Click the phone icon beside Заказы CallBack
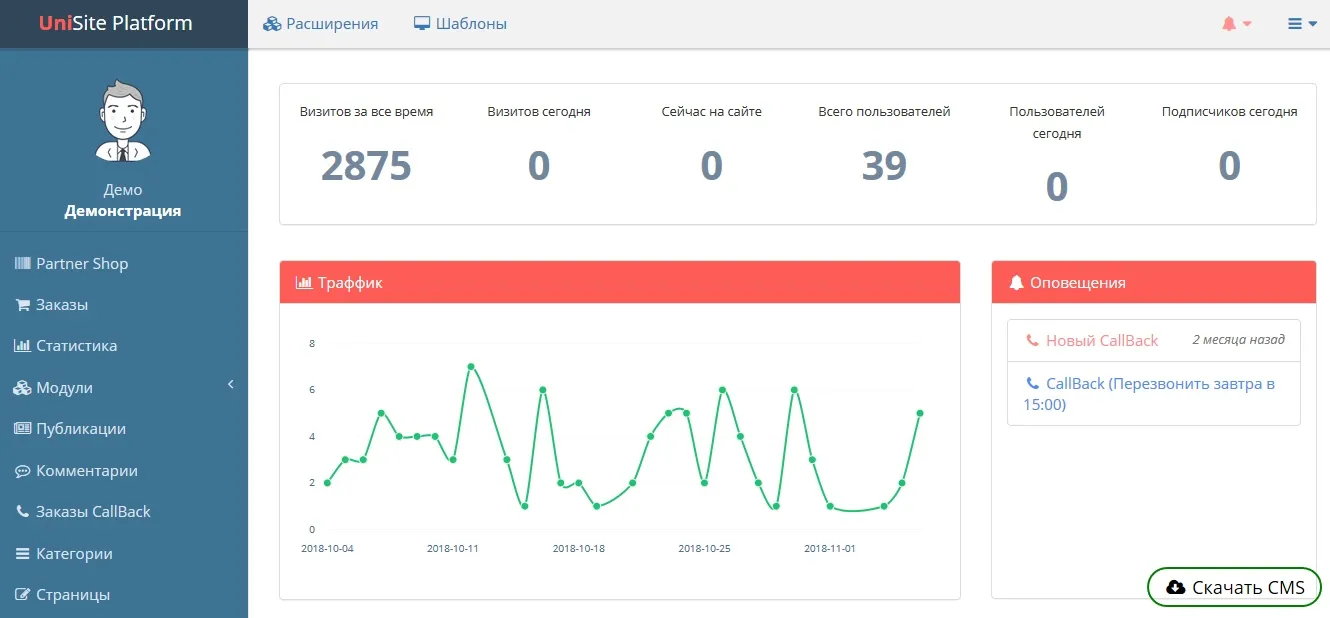The width and height of the screenshot is (1330, 618). [22, 512]
